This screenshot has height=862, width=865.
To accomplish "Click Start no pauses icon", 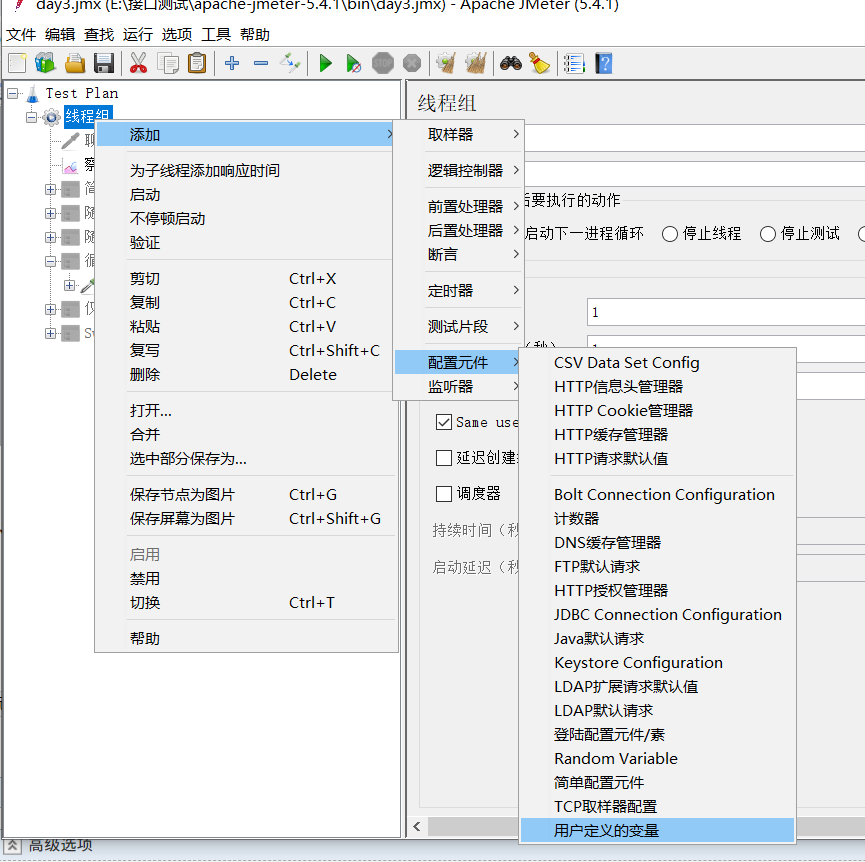I will (x=354, y=63).
